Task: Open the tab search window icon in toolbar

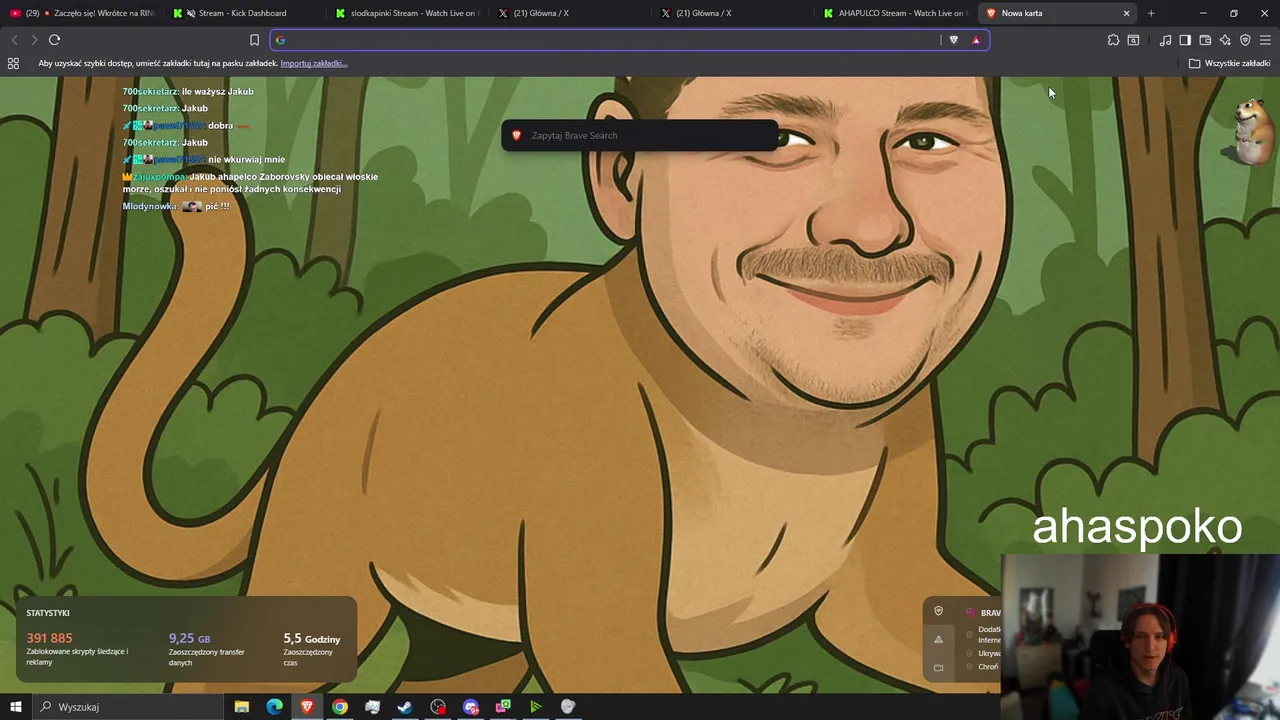Action: [x=1133, y=40]
